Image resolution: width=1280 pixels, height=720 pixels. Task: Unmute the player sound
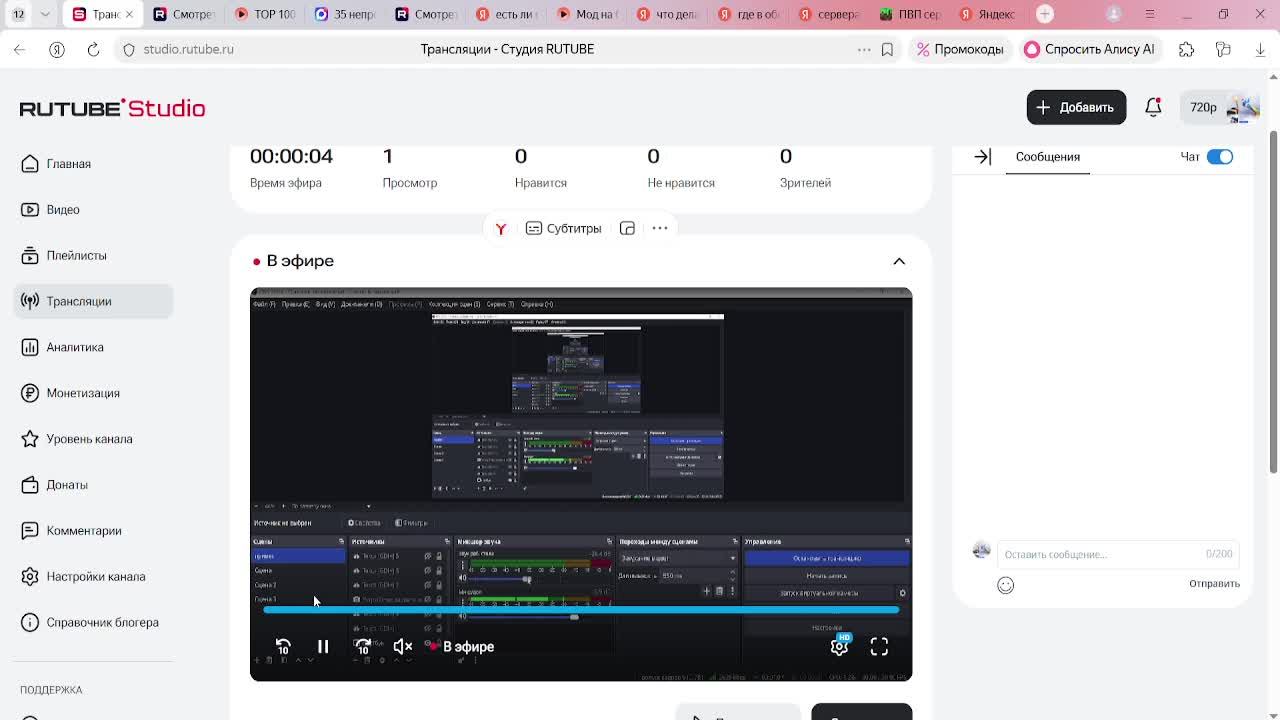tap(403, 647)
